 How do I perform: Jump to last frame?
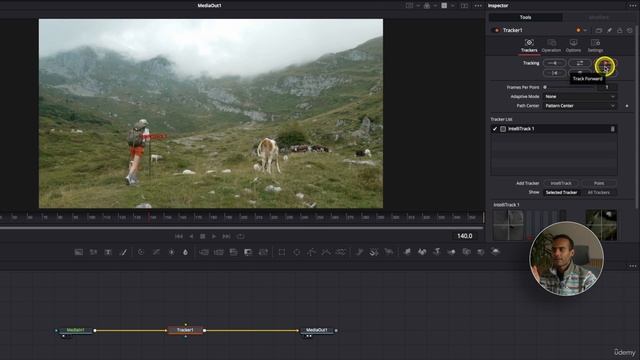pyautogui.click(x=227, y=236)
